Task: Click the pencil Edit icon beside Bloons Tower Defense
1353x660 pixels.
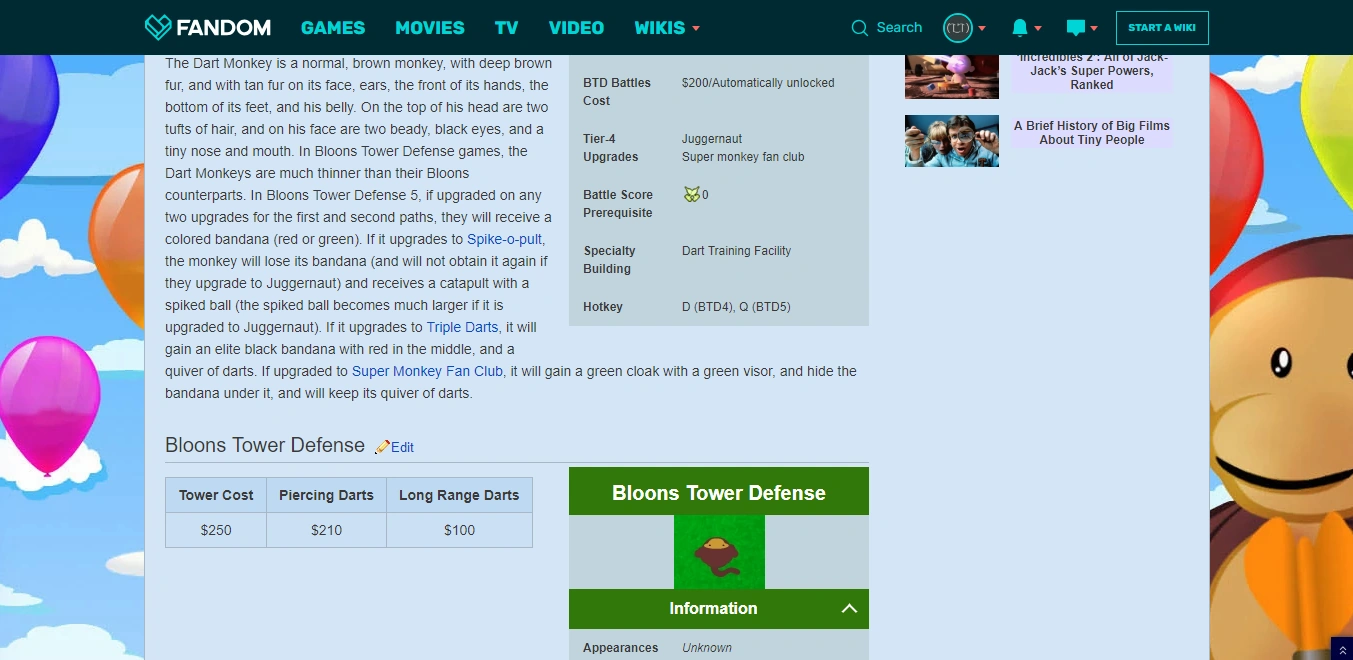Action: [x=382, y=447]
